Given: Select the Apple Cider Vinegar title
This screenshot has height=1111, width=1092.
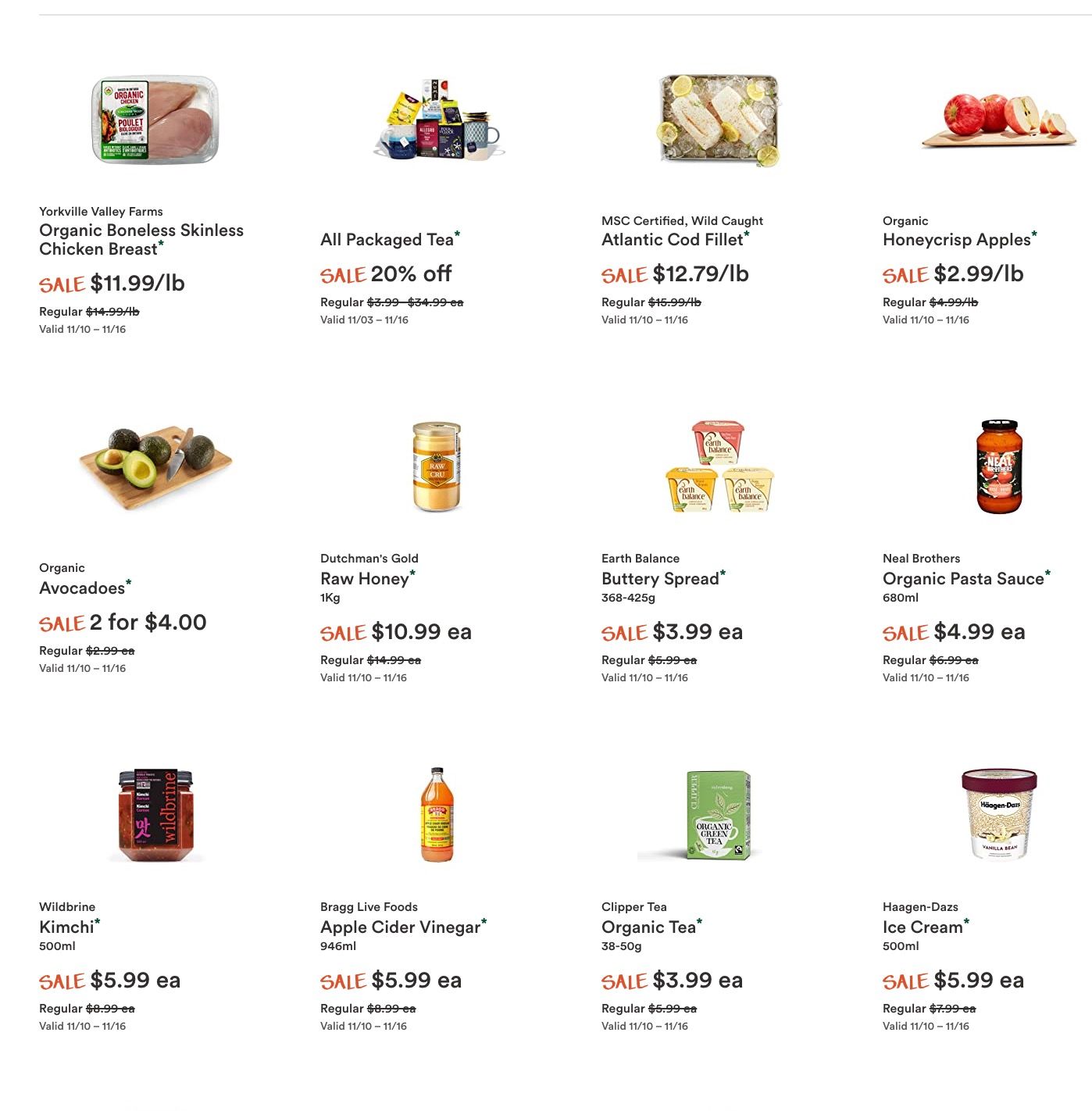Looking at the screenshot, I should click(x=401, y=927).
